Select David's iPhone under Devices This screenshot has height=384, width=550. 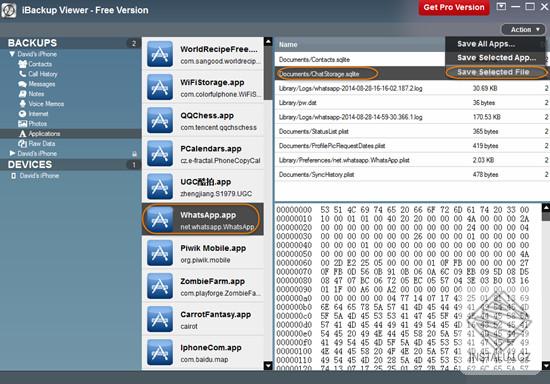[x=34, y=176]
